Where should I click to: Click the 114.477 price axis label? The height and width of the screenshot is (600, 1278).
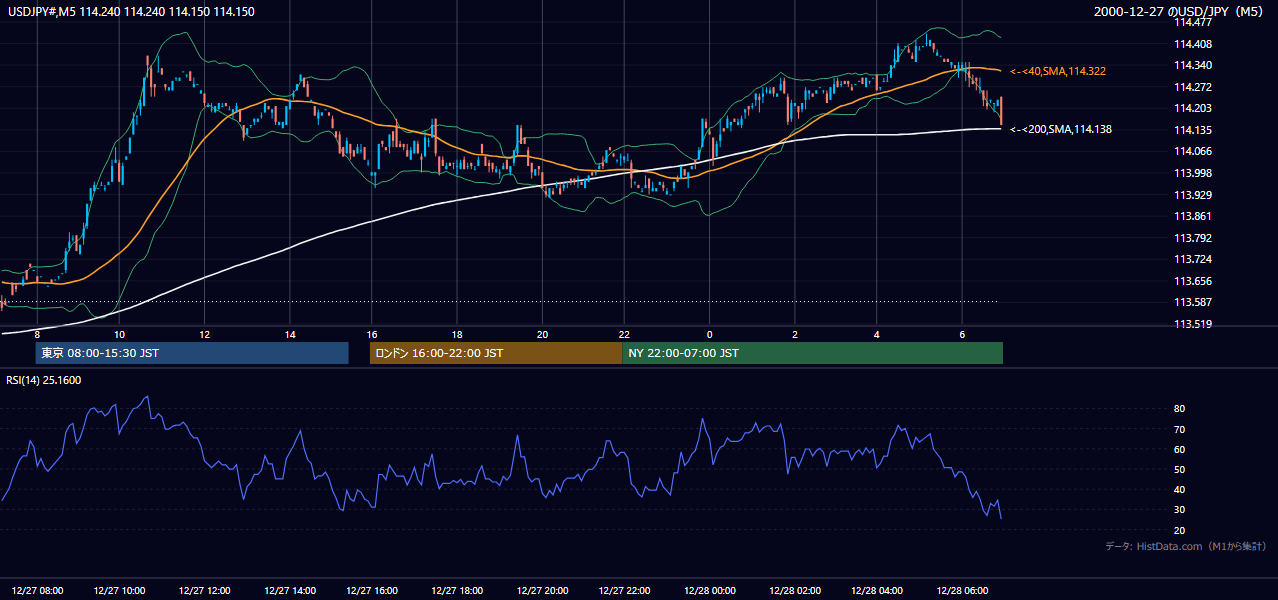pyautogui.click(x=1193, y=22)
